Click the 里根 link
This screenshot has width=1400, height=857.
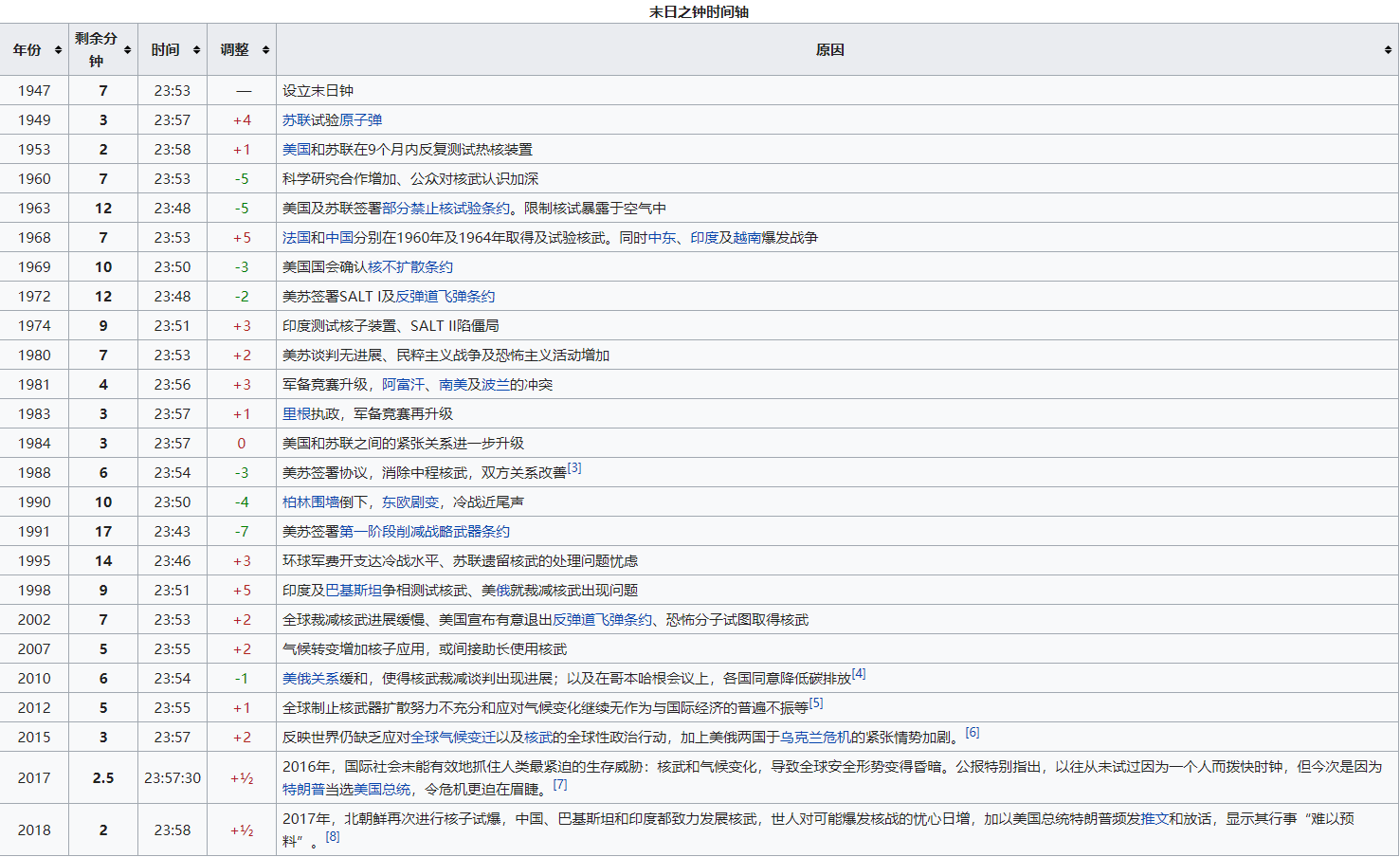point(297,414)
